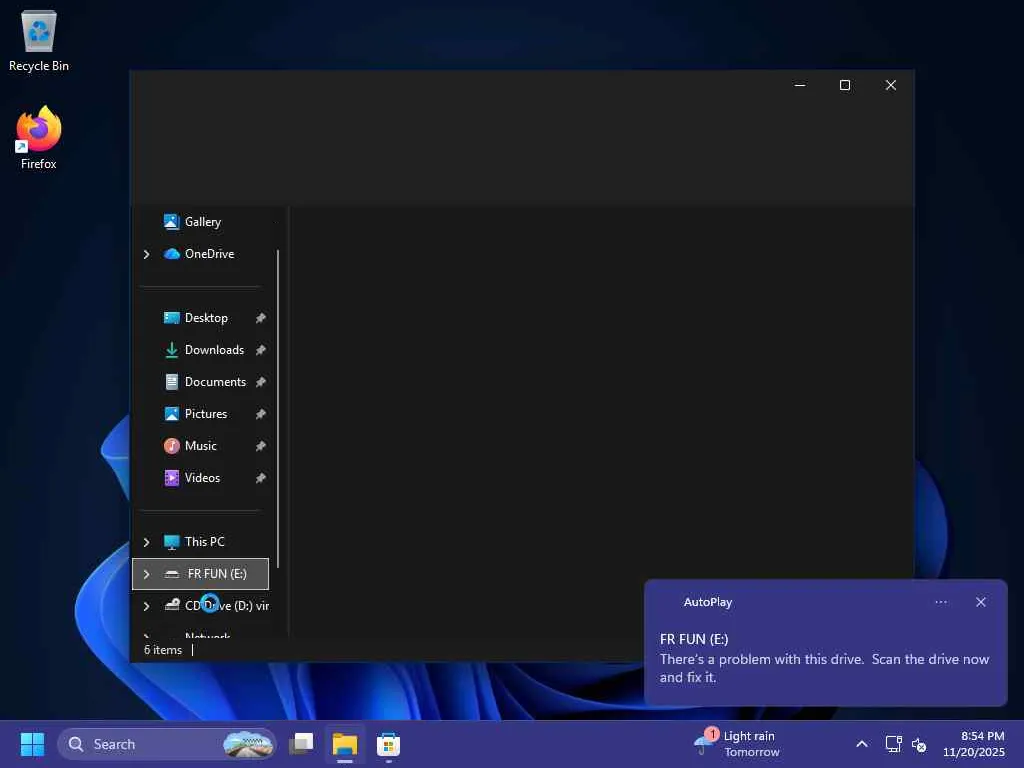Click the AutoPlay notification title

point(708,602)
